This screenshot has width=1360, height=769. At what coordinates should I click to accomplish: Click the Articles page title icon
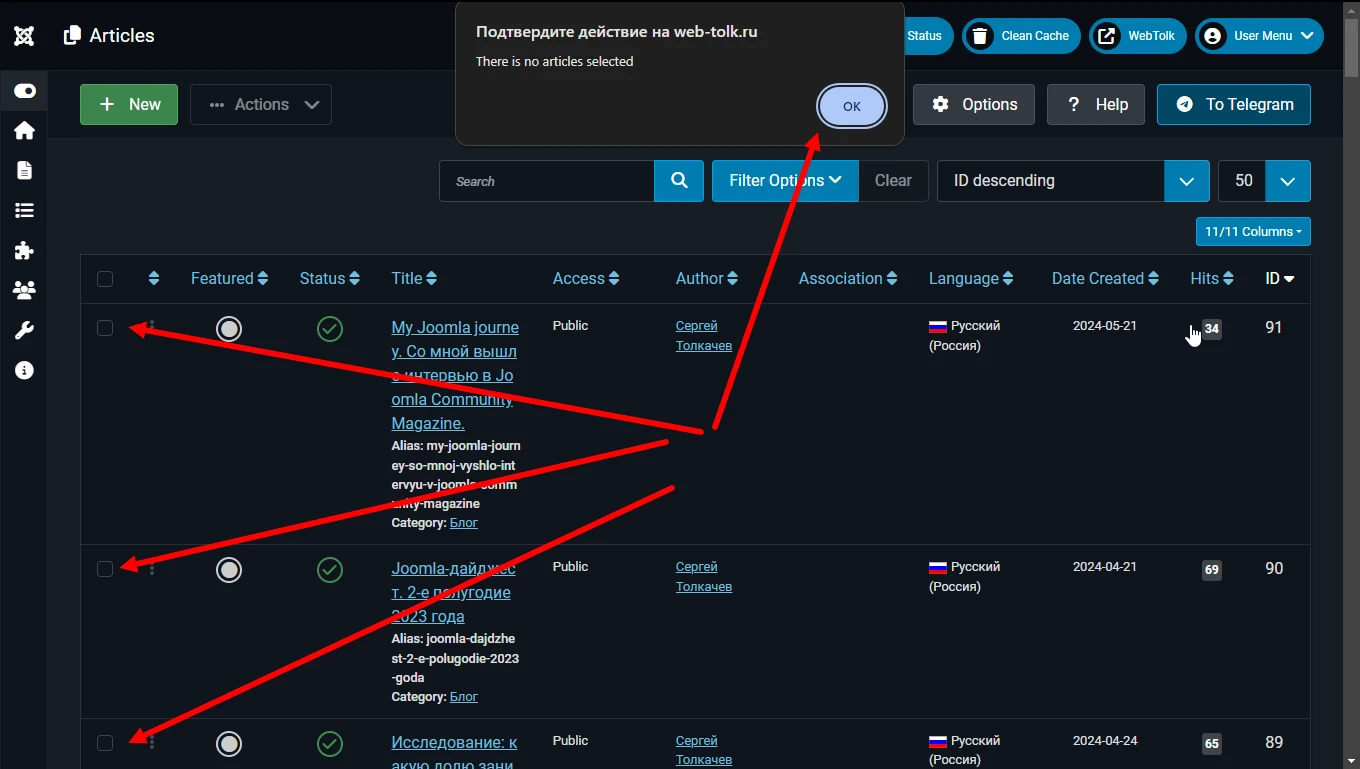pyautogui.click(x=72, y=36)
